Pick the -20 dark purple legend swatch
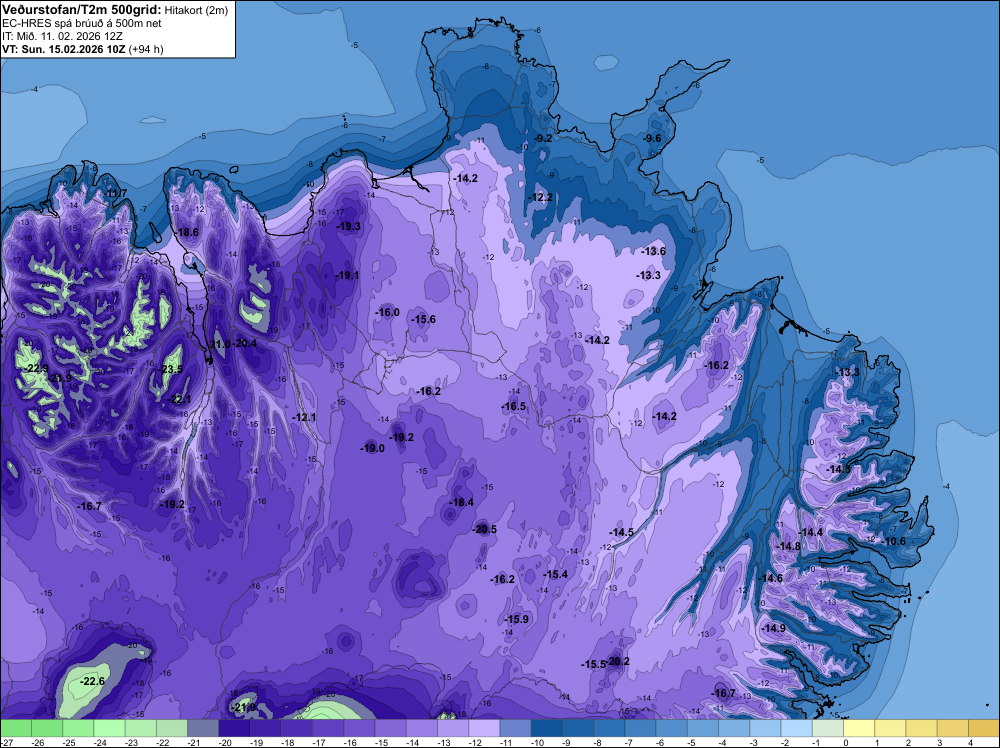 [234, 728]
